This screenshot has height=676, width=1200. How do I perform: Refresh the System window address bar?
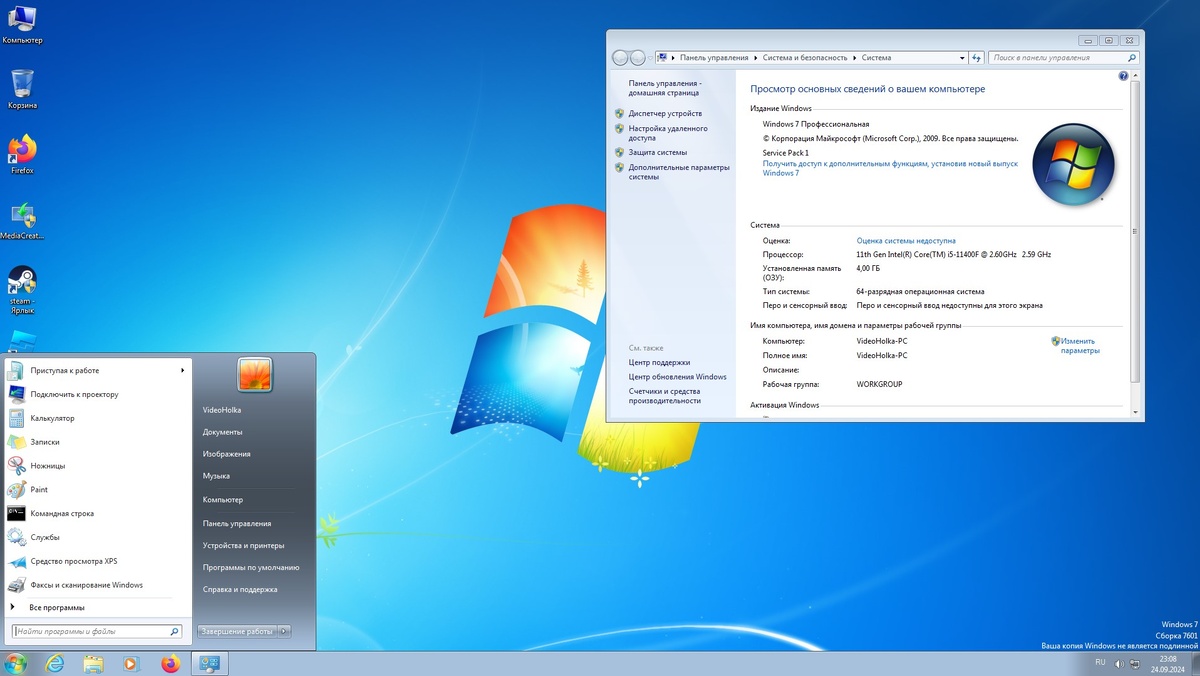977,58
